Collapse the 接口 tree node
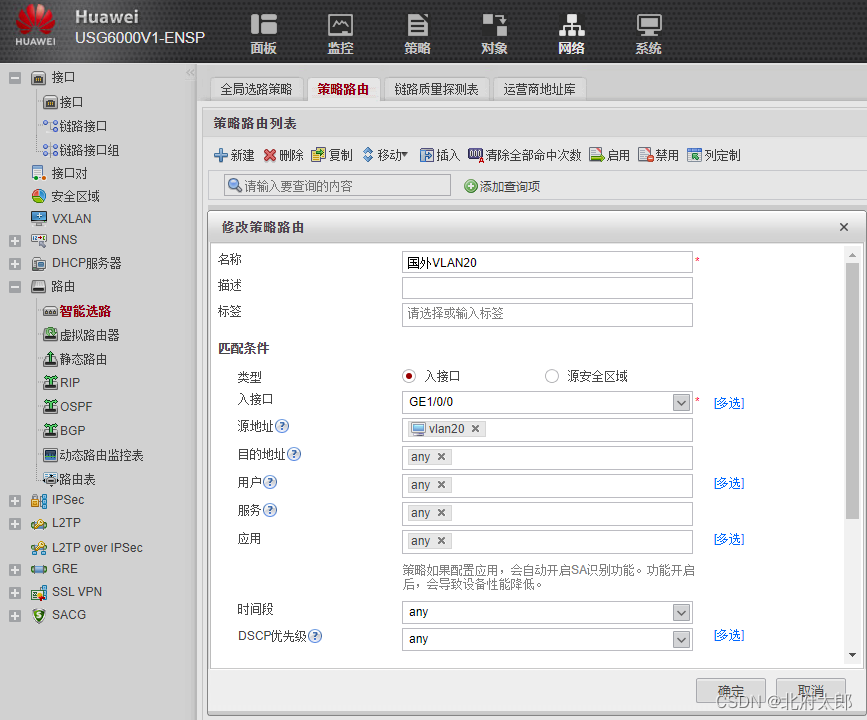Screen dimensions: 867x720 (x=15, y=78)
